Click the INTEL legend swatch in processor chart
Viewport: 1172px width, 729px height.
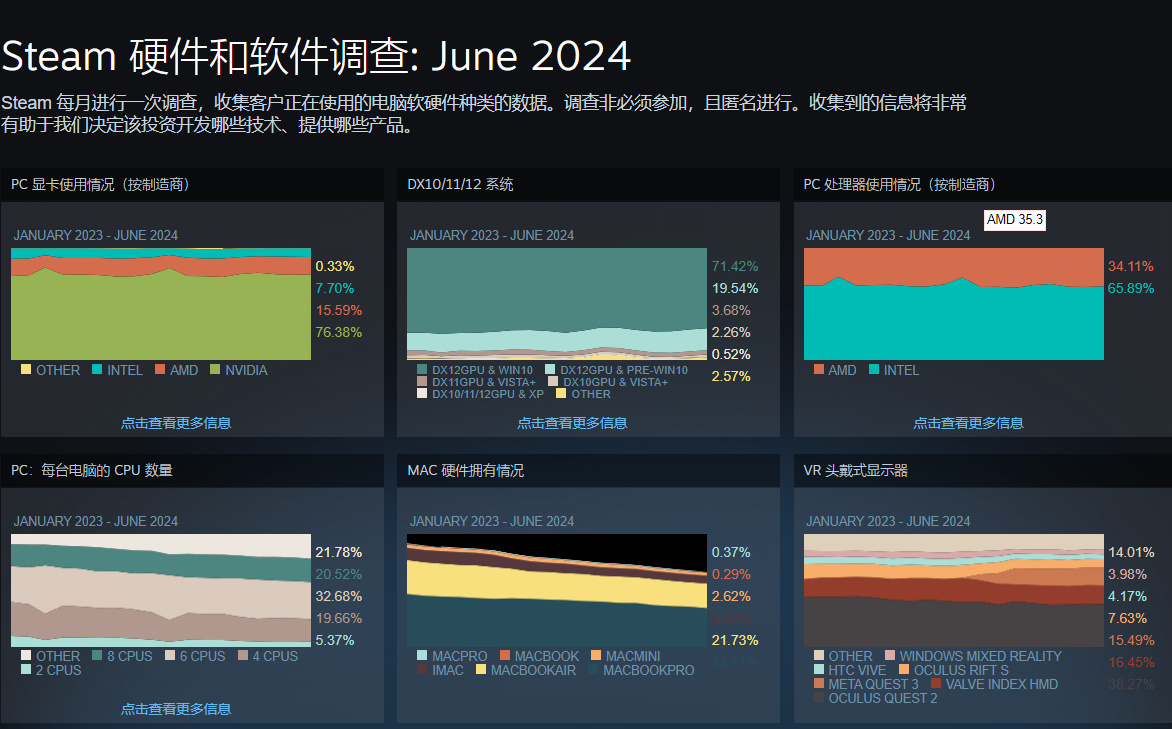pyautogui.click(x=874, y=369)
